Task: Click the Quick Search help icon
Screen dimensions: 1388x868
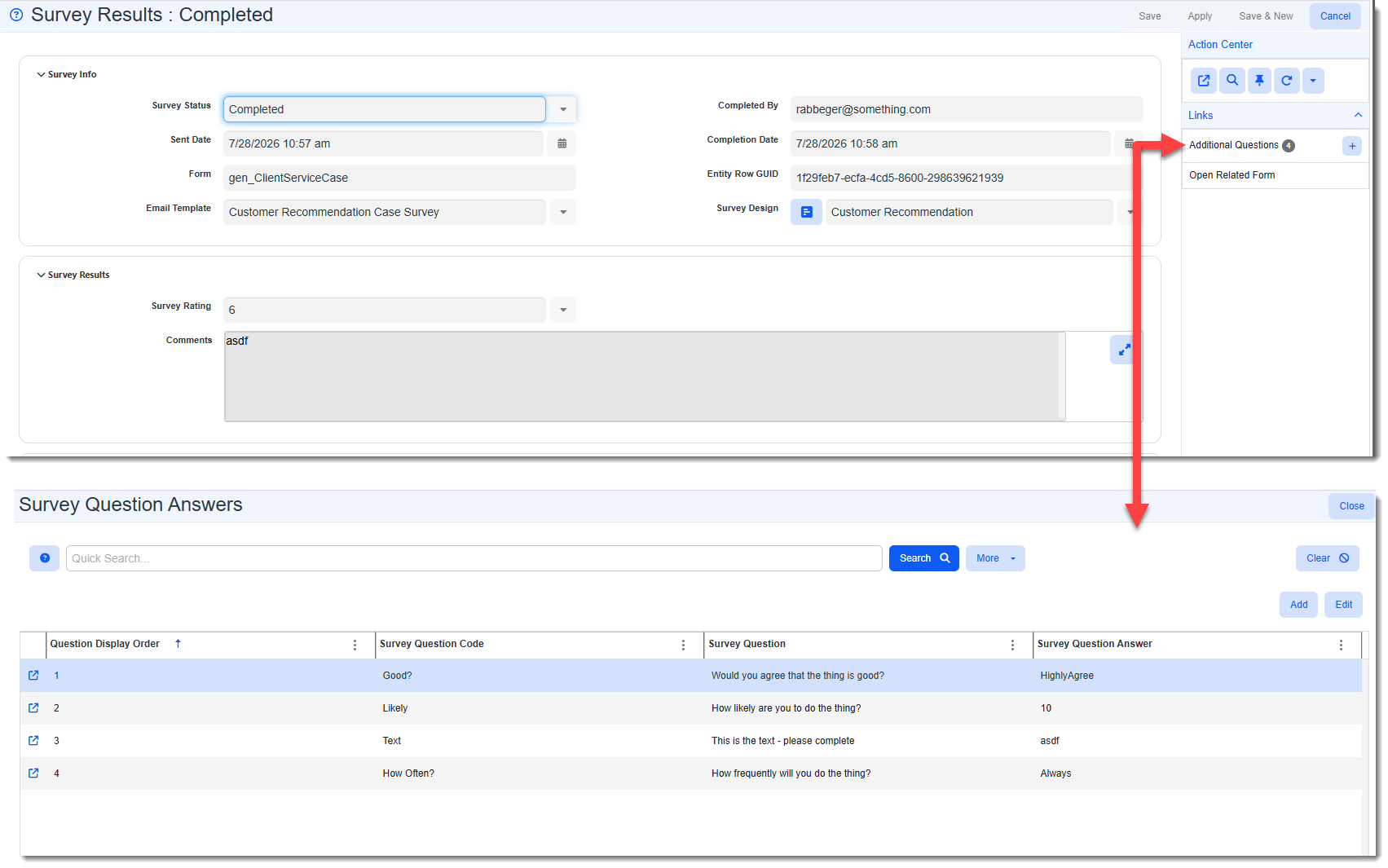Action: [x=45, y=558]
